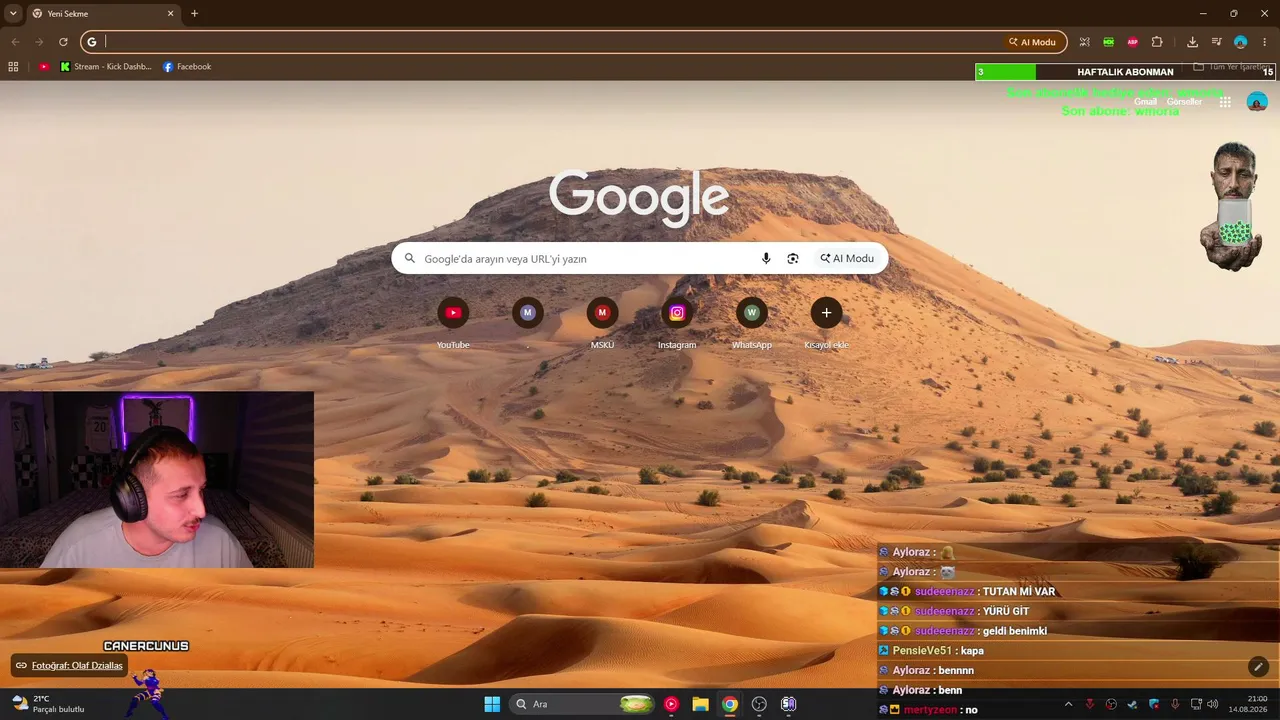Start voice search with the microphone icon
Image resolution: width=1280 pixels, height=720 pixels.
766,258
